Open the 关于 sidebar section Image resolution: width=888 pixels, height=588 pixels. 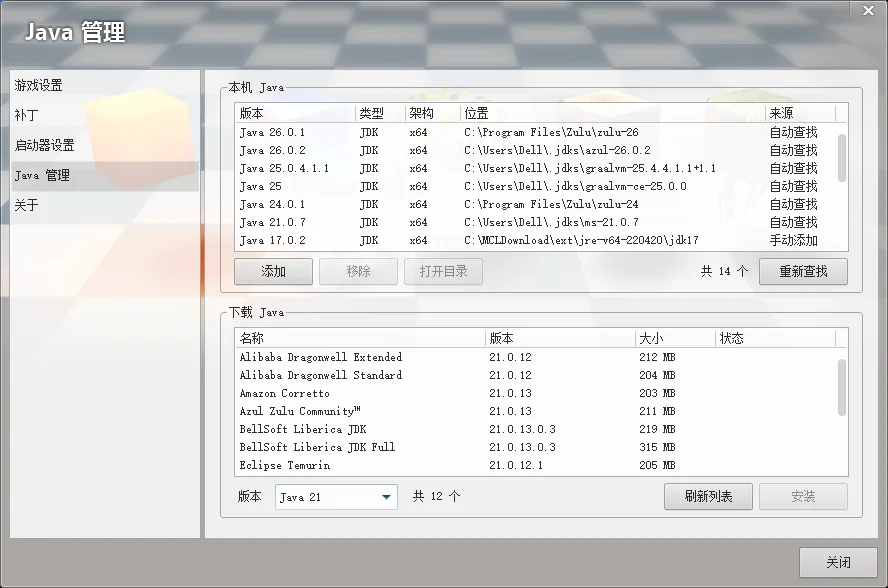click(x=105, y=205)
